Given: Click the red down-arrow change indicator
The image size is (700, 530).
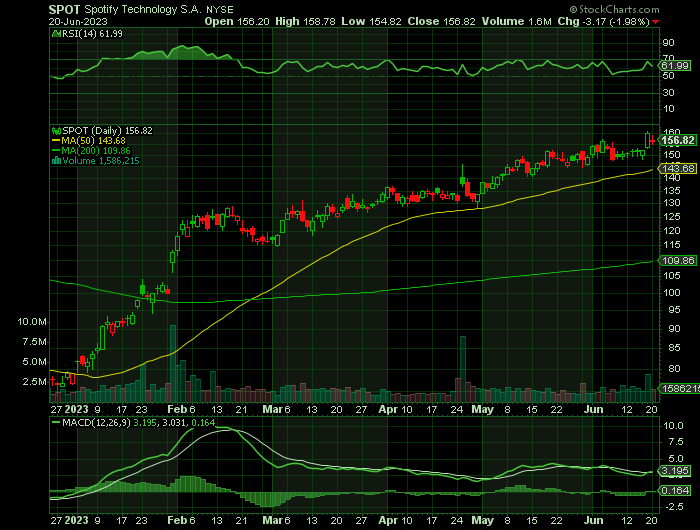Looking at the screenshot, I should (x=655, y=22).
